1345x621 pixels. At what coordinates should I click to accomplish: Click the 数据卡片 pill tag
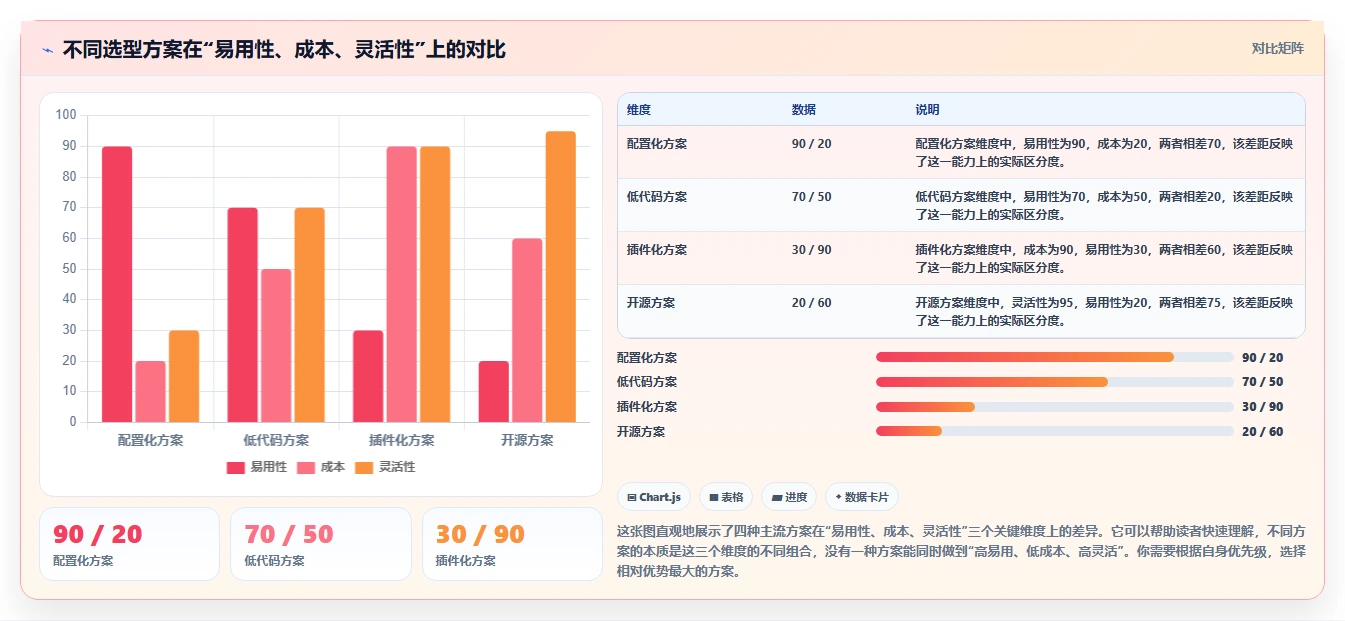coord(861,497)
